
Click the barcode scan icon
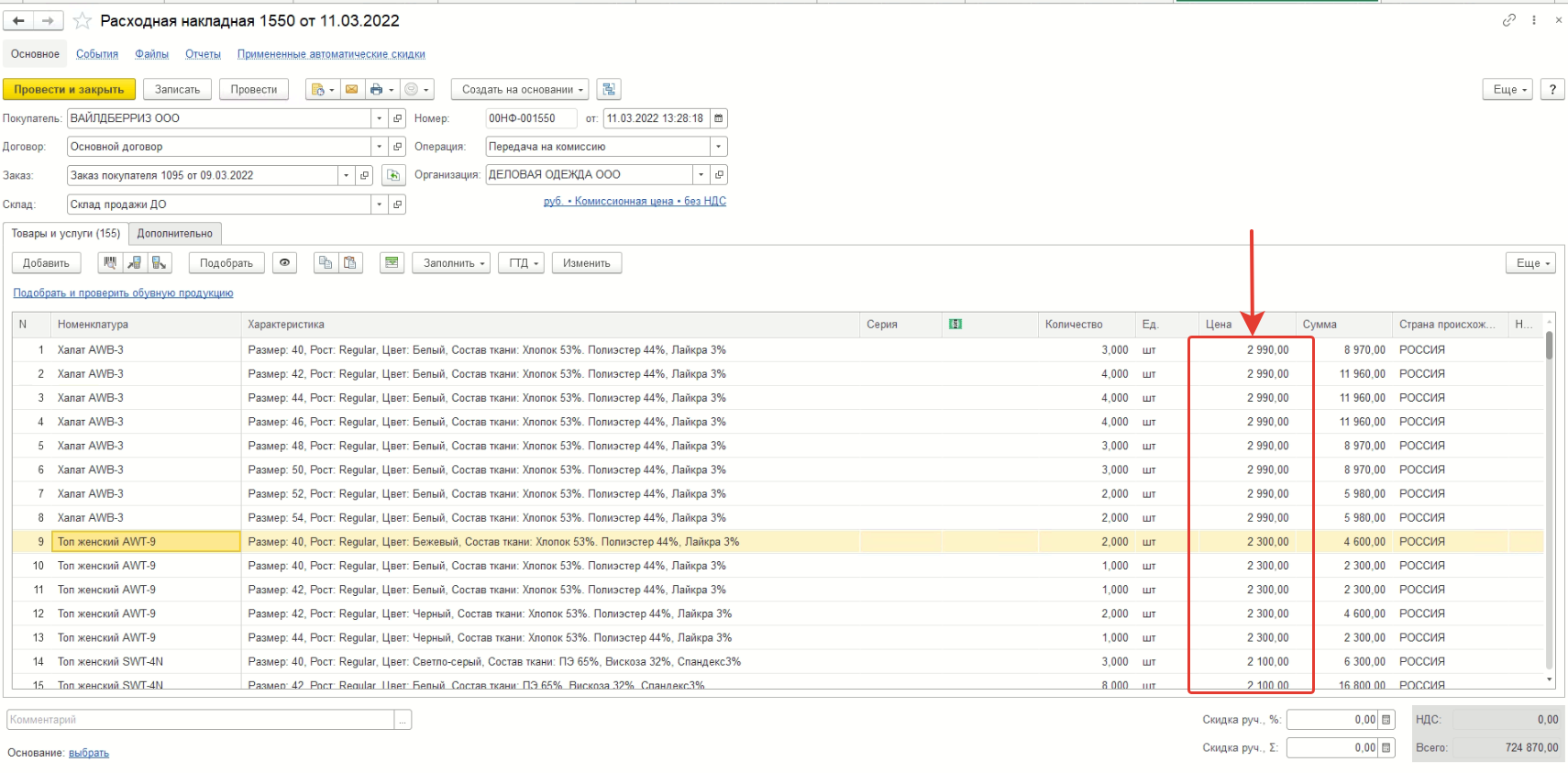click(x=110, y=263)
